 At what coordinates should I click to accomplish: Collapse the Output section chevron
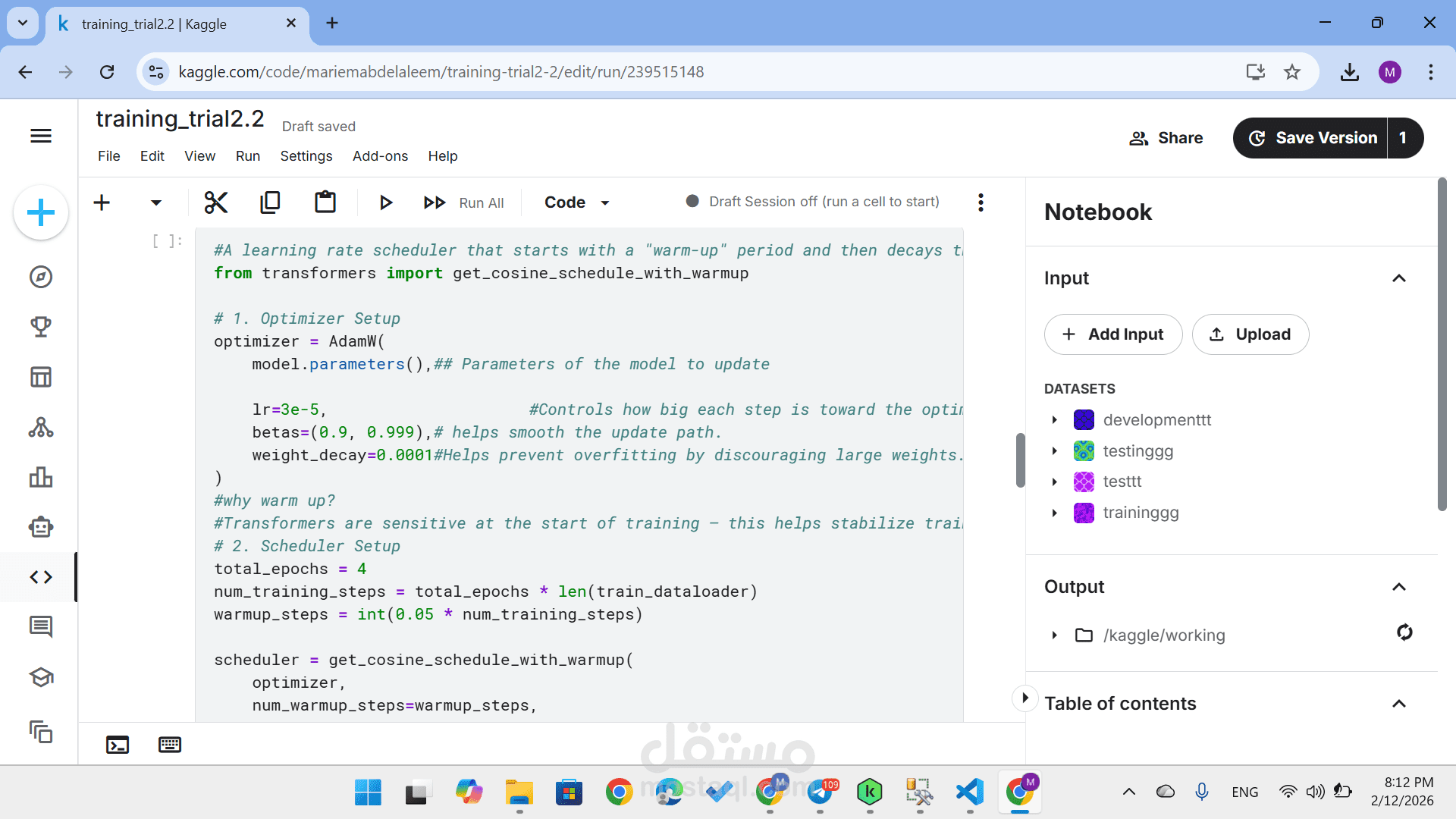point(1399,587)
